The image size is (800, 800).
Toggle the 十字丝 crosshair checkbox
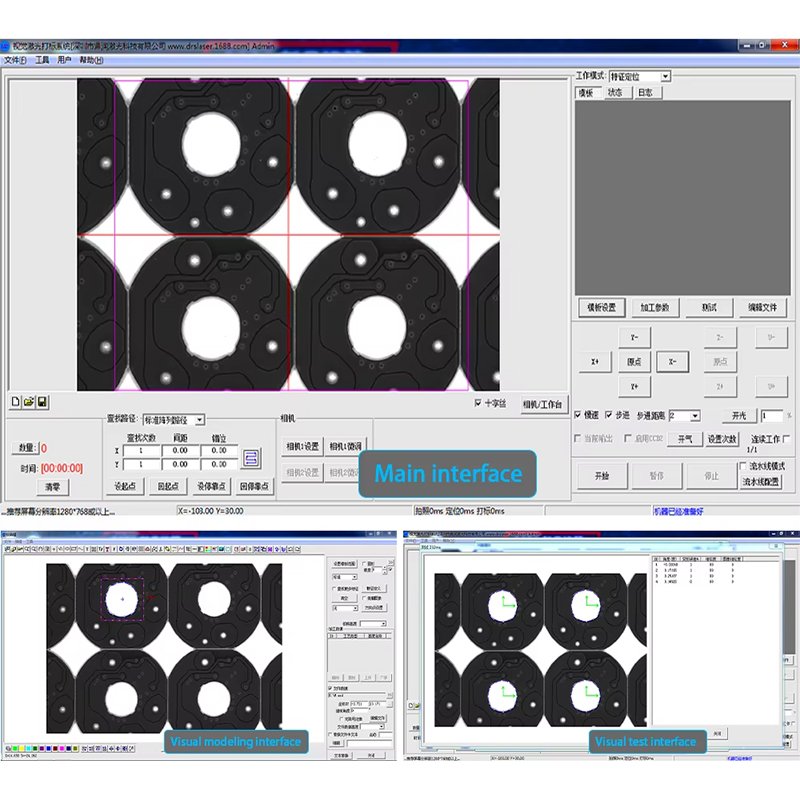pos(478,403)
